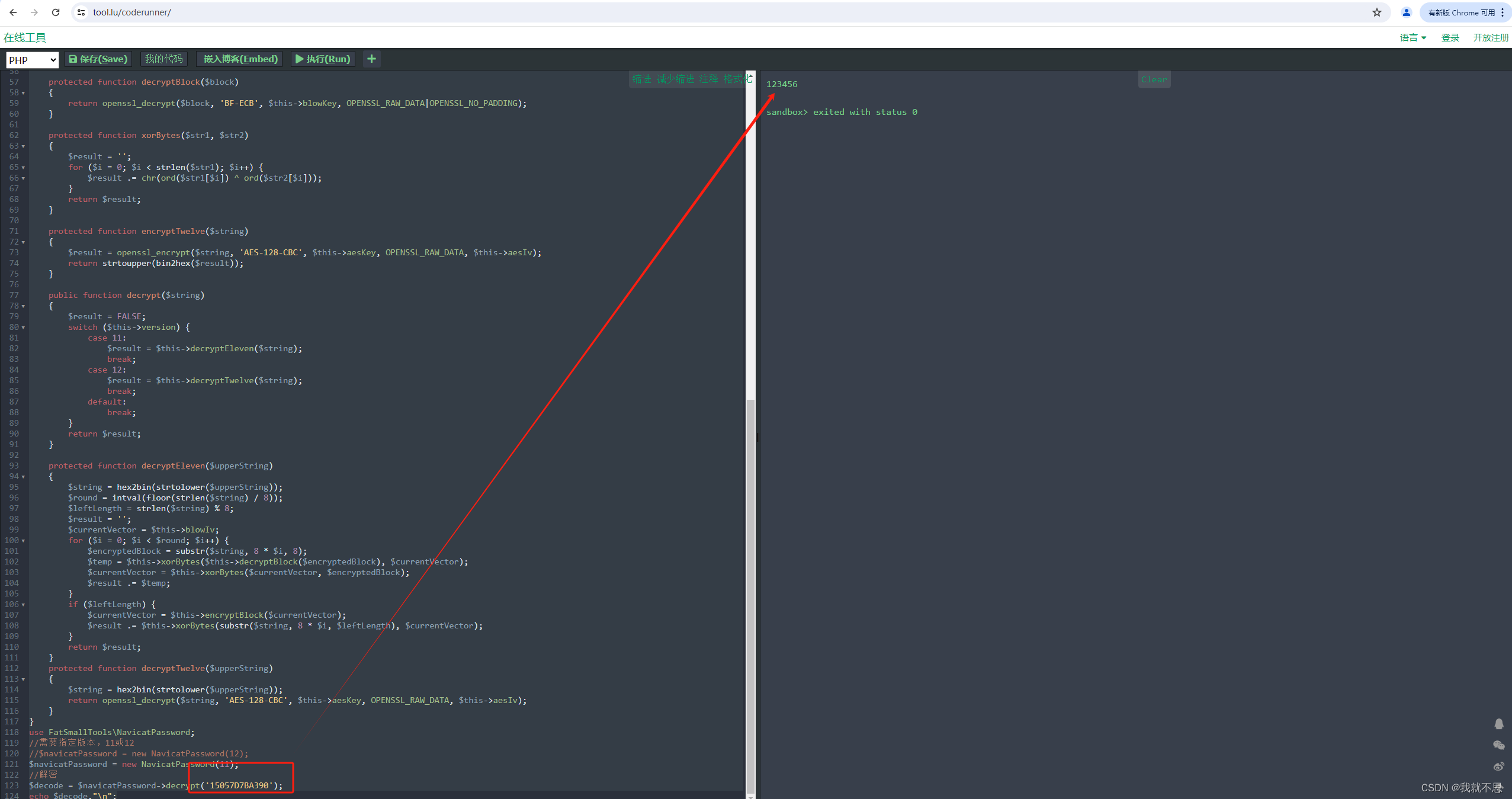Click 格式化 format action
Image resolution: width=1512 pixels, height=799 pixels.
(x=737, y=79)
